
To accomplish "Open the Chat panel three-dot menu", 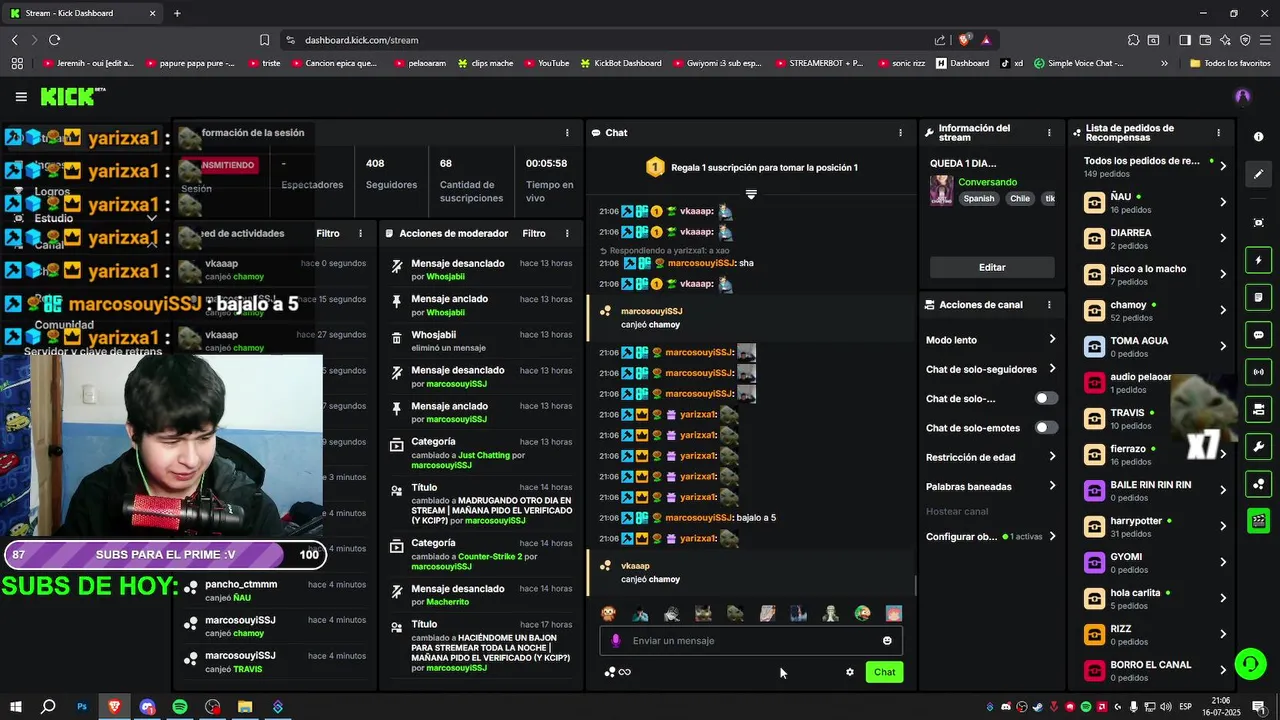I will coord(900,133).
